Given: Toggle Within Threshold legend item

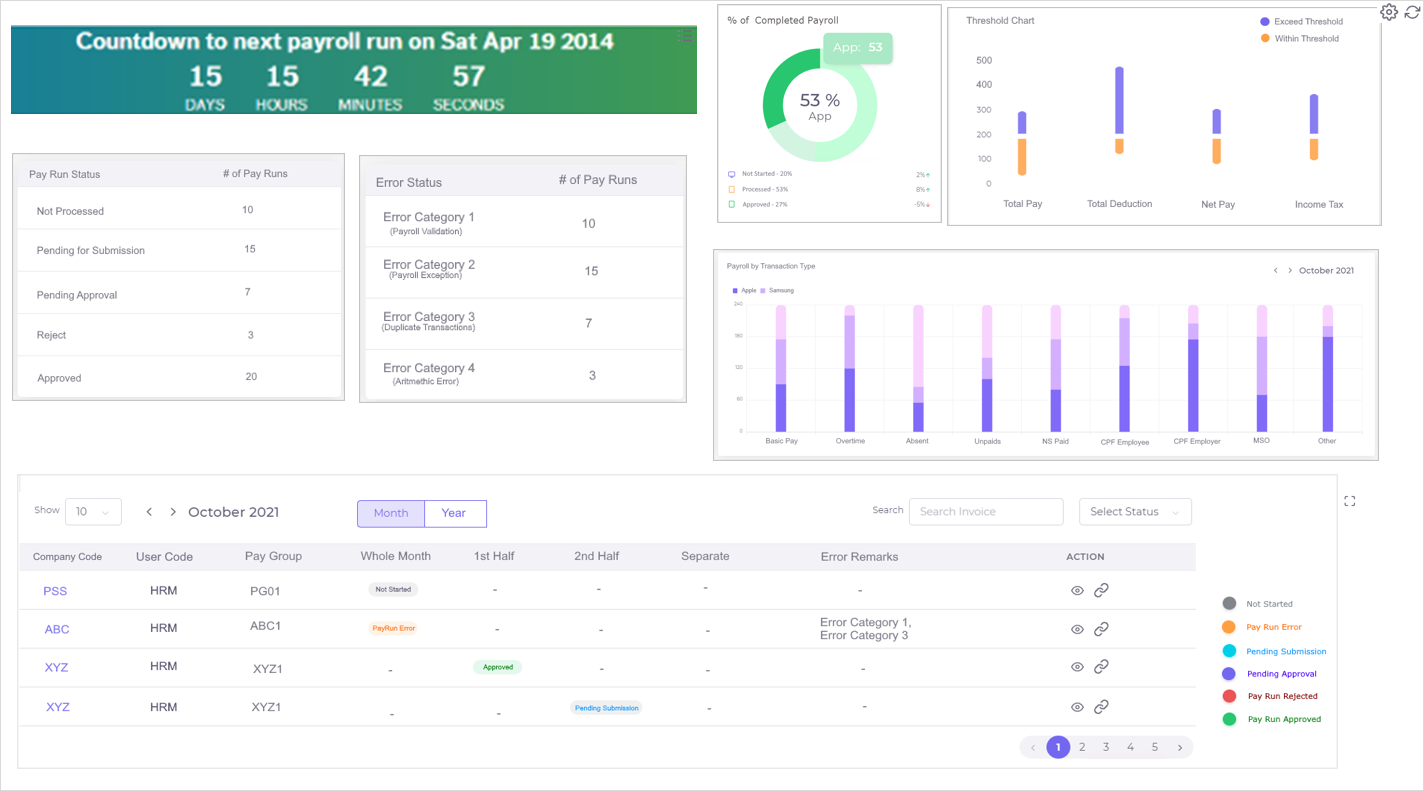Looking at the screenshot, I should click(1299, 38).
